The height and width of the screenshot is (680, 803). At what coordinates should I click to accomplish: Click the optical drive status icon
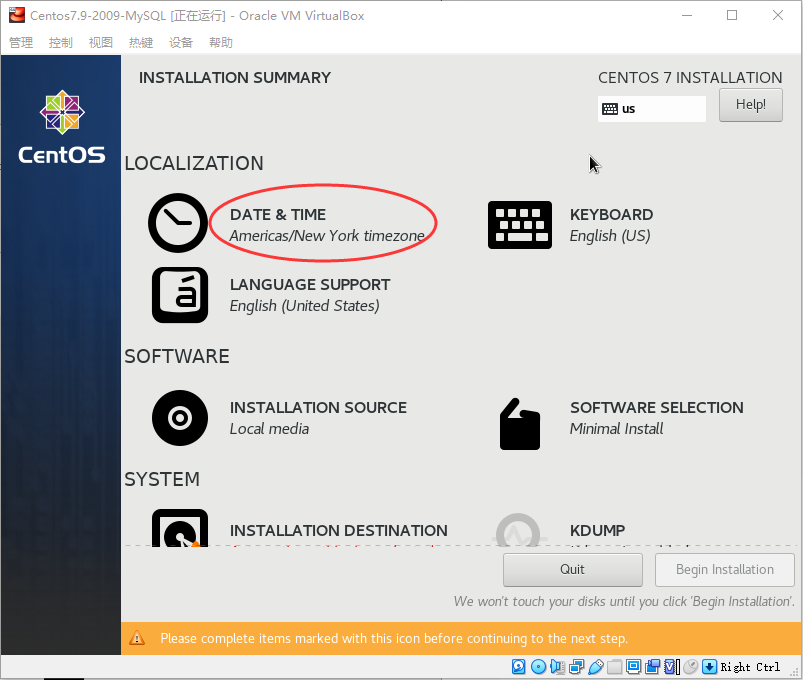pos(538,666)
